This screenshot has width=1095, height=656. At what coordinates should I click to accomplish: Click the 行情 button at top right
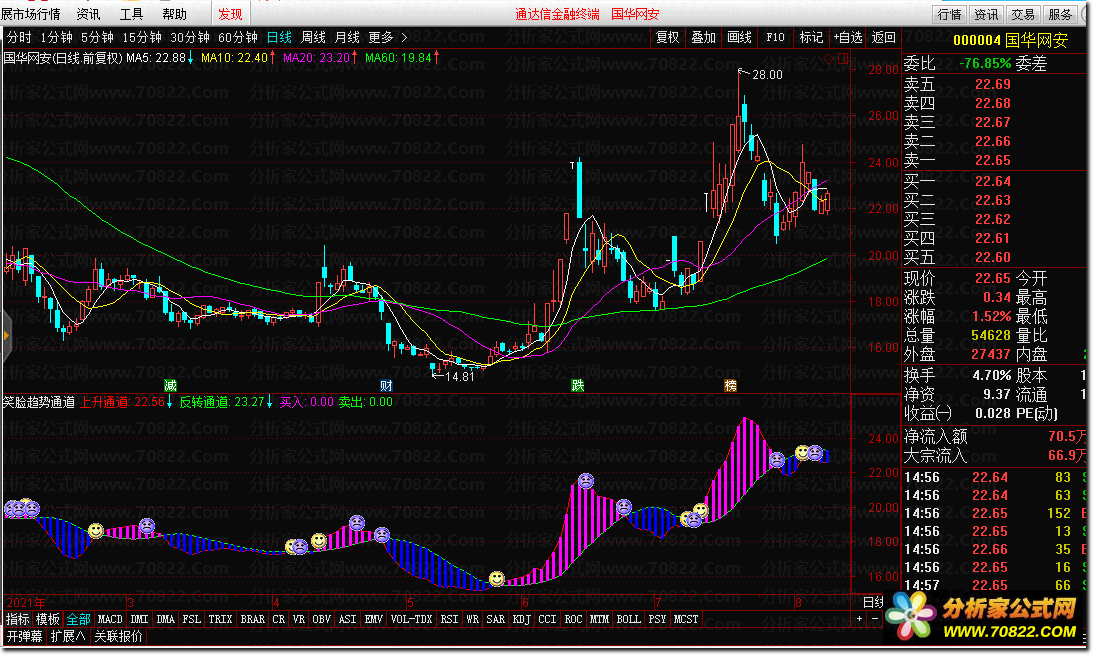[950, 15]
